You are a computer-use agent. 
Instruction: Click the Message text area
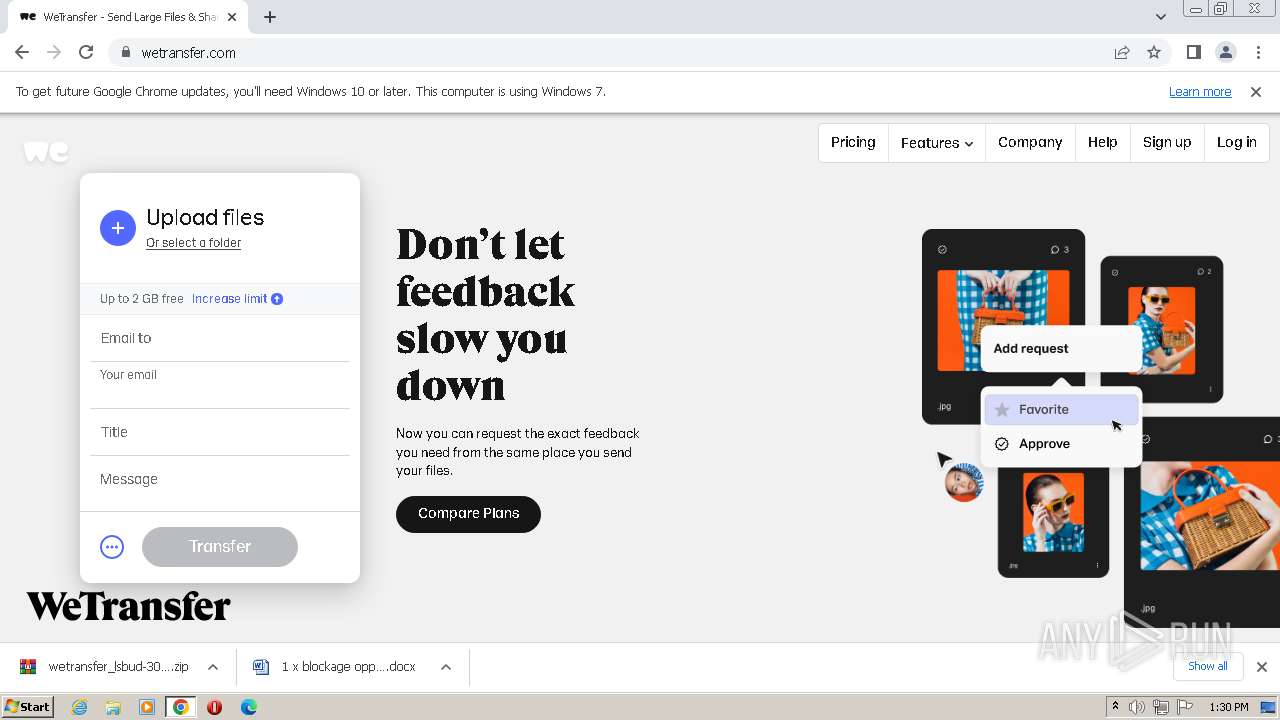220,482
